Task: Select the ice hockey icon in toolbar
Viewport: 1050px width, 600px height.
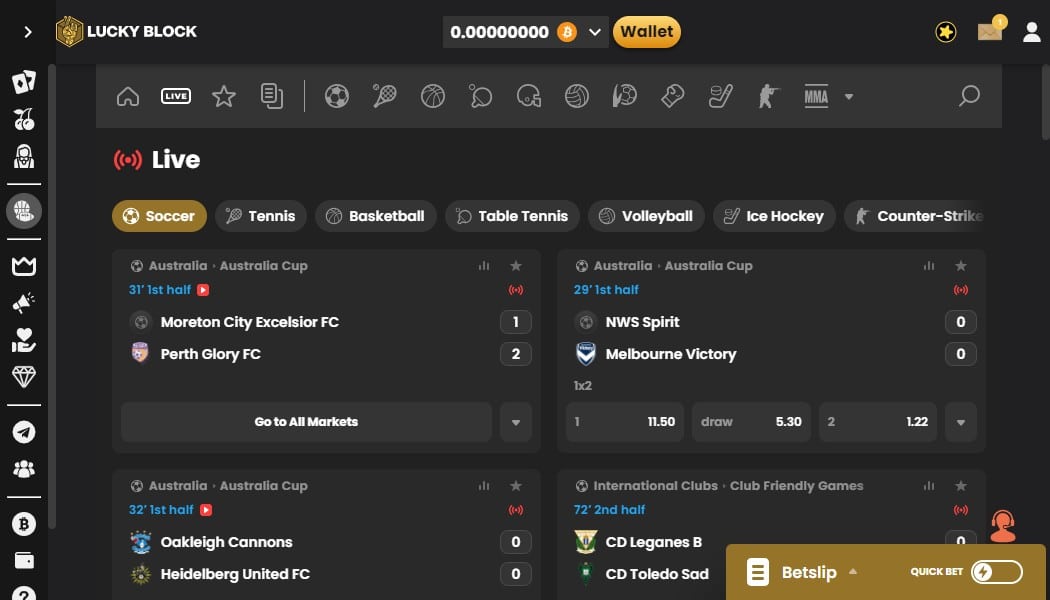Action: point(721,96)
